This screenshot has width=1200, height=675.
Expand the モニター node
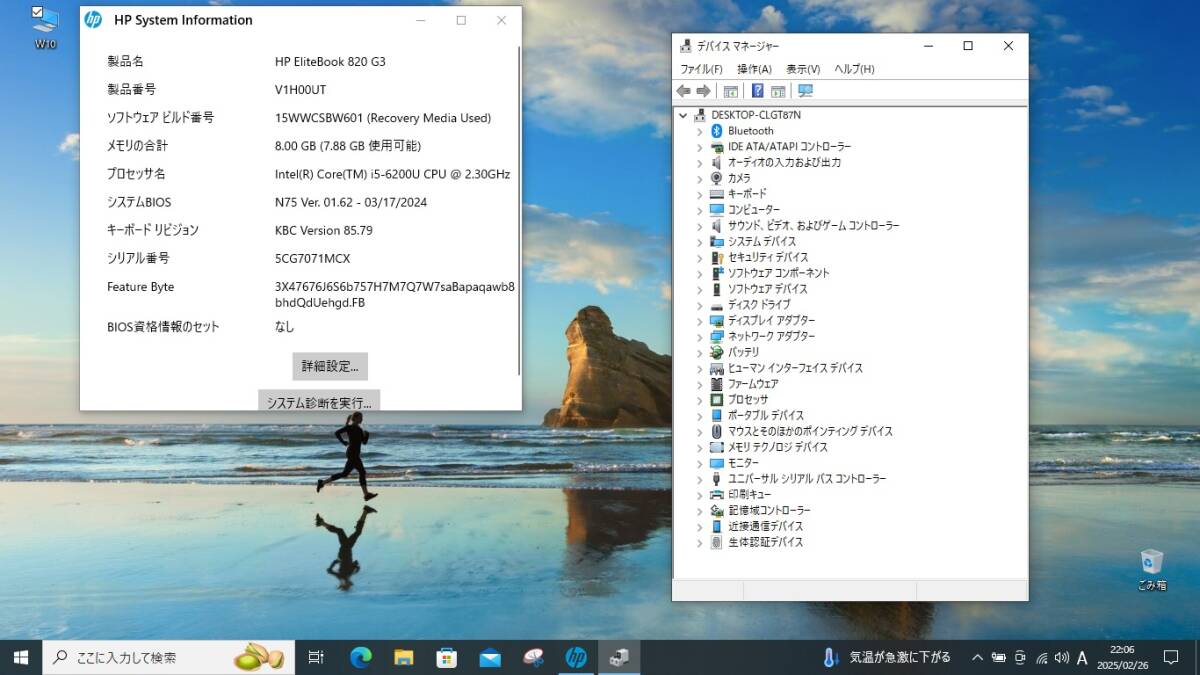(700, 463)
